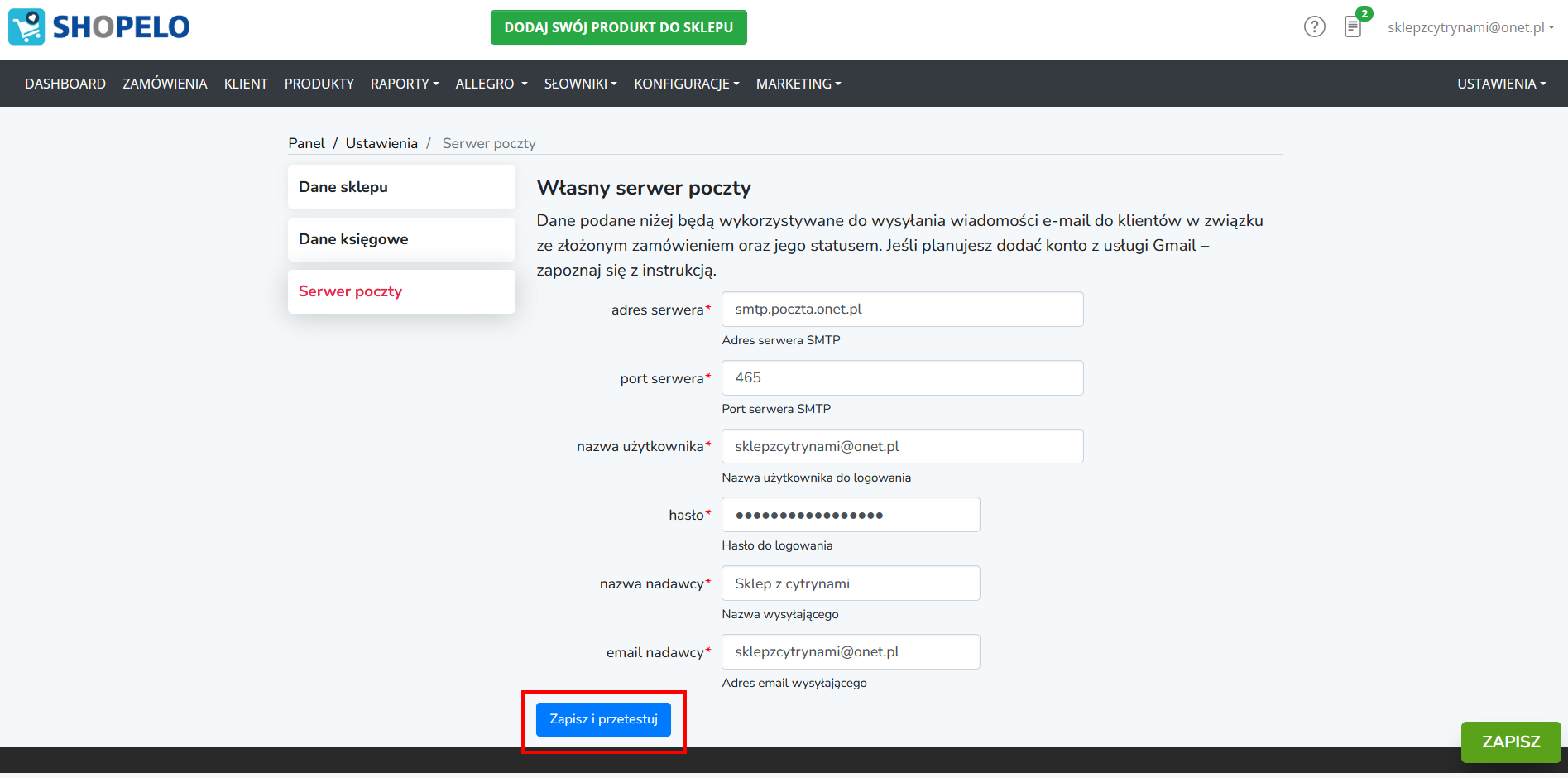Select Serwer poczty in the sidebar
1568x778 pixels.
pos(401,291)
